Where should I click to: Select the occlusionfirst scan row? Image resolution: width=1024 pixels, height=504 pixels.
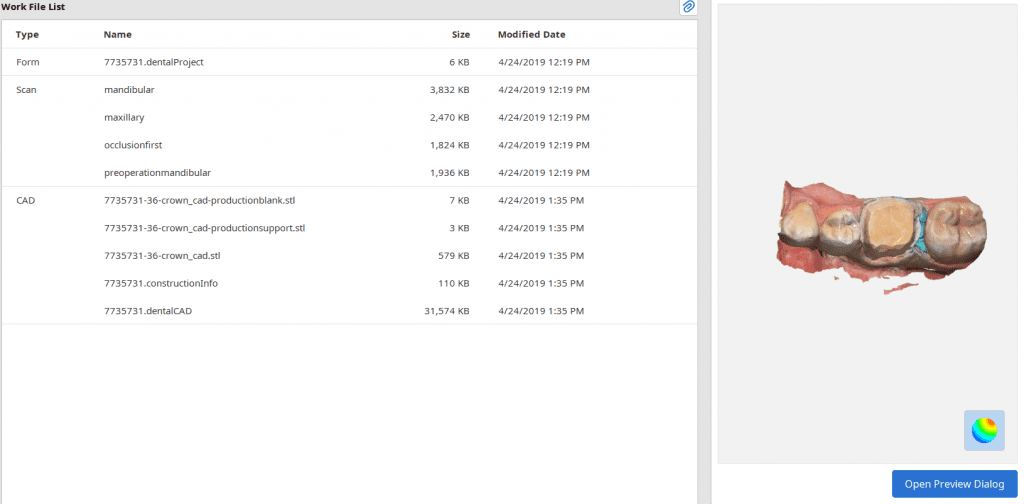click(x=349, y=145)
